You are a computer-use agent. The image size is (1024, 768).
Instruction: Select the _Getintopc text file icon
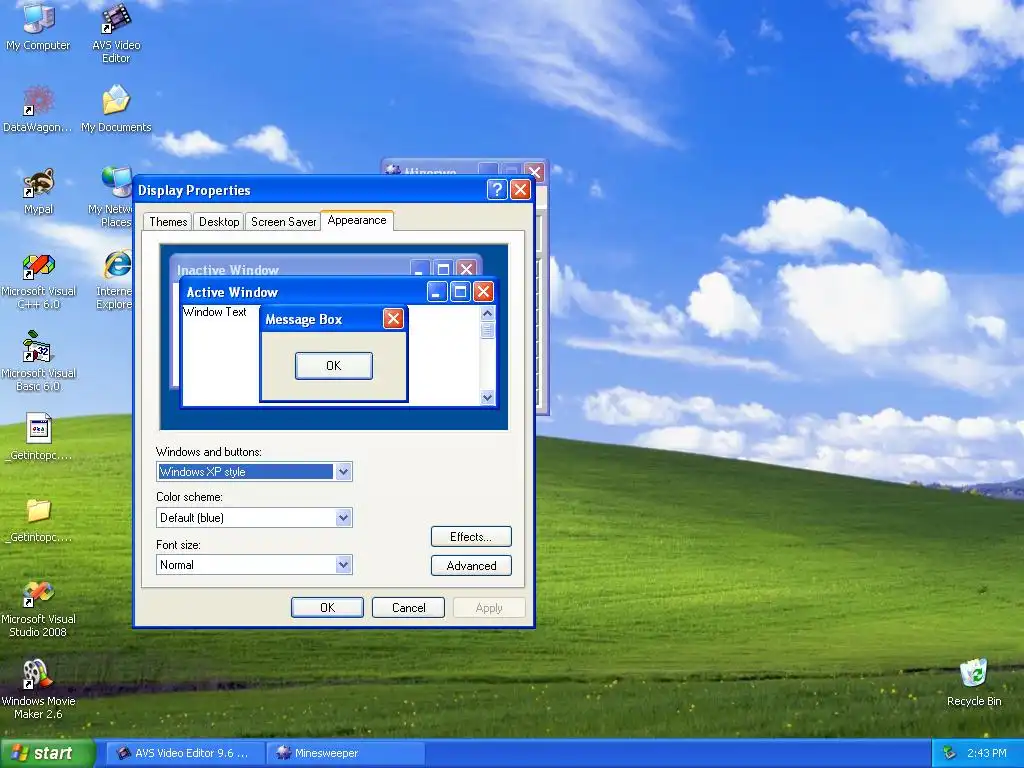38,436
